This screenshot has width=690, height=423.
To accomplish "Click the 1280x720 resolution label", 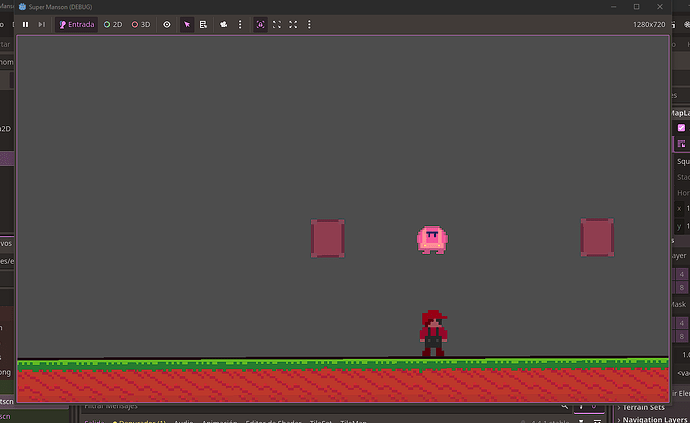I will (x=649, y=25).
